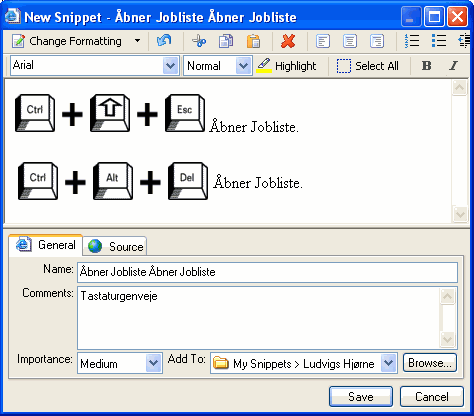Toggle the Highlight marker tool
The height and width of the screenshot is (416, 474).
point(286,66)
